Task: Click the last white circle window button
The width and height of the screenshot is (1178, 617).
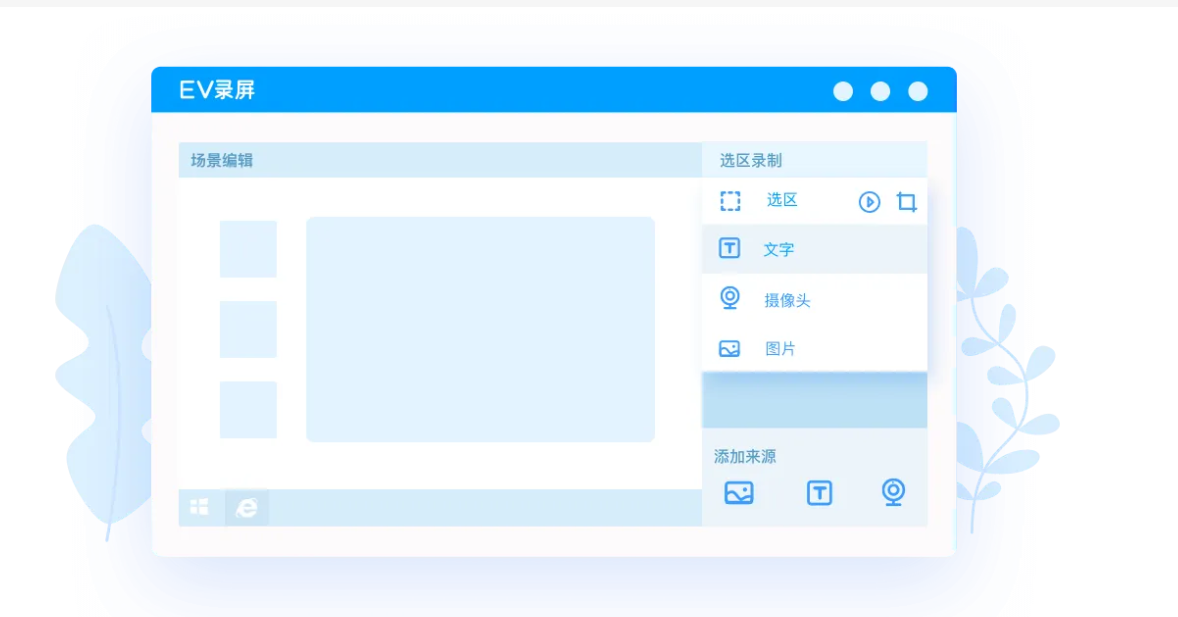Action: tap(918, 92)
